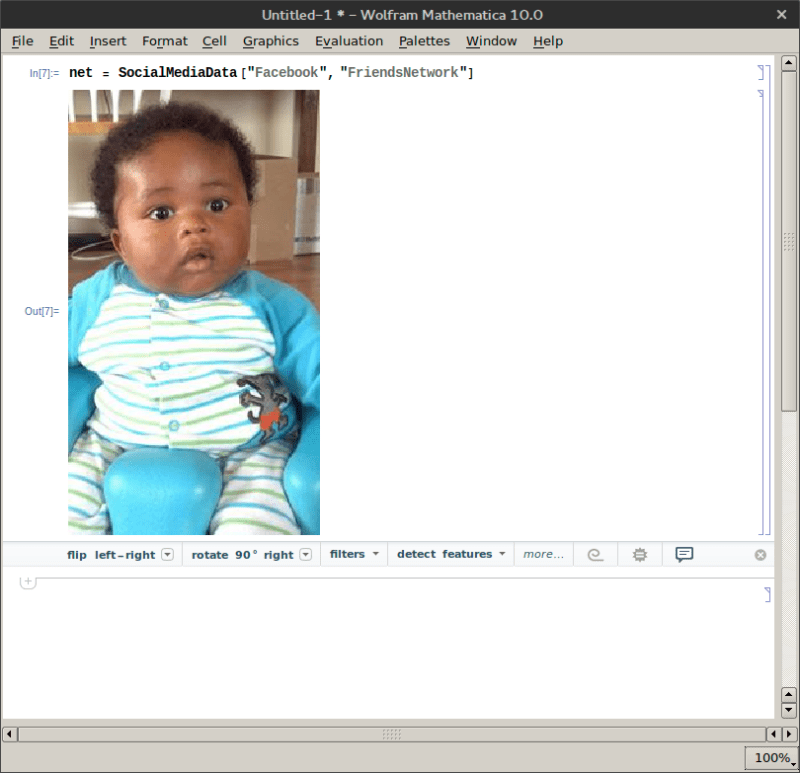This screenshot has width=800, height=773.
Task: Open the detect features dropdown
Action: coord(451,554)
